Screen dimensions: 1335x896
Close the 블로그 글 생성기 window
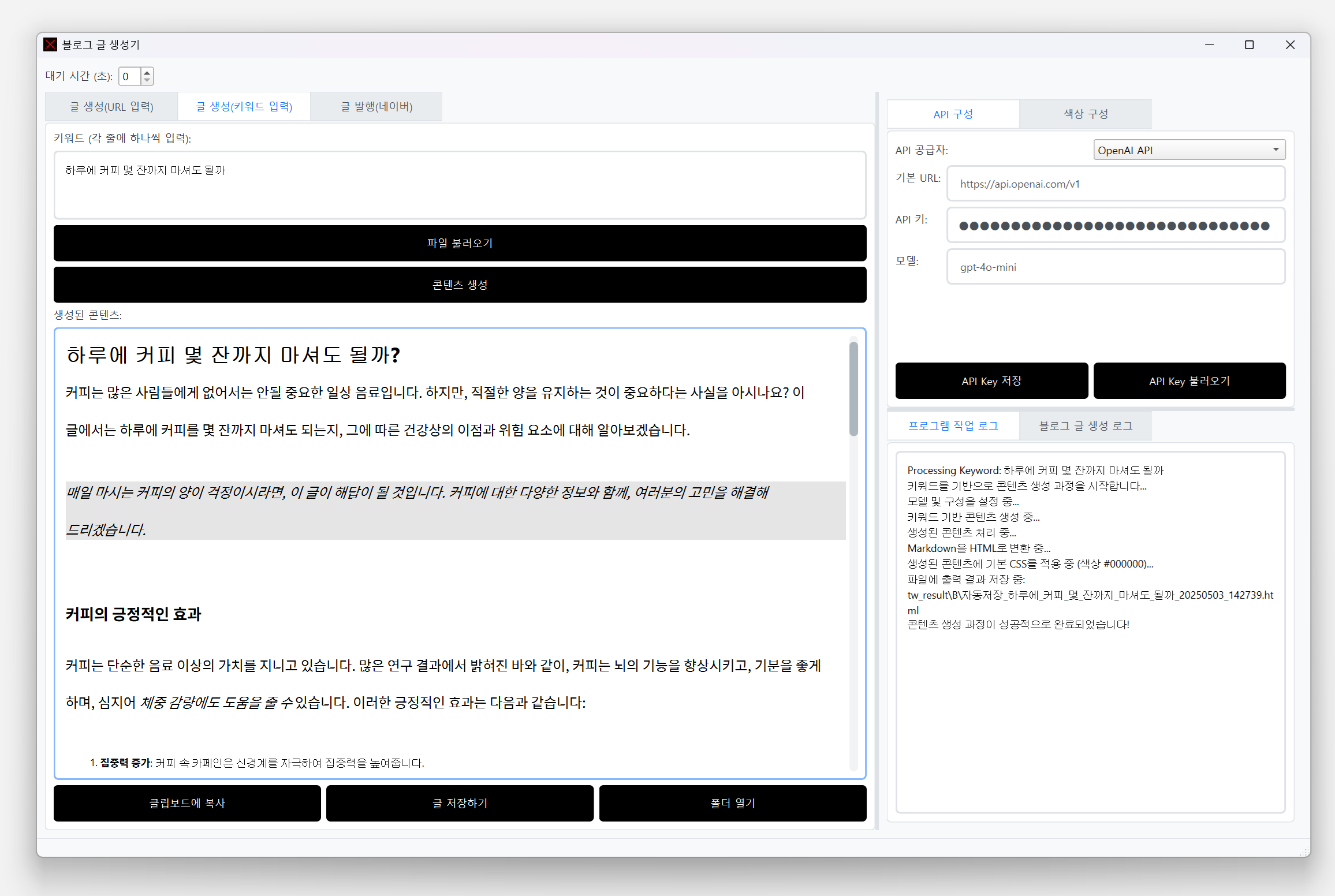click(1290, 44)
